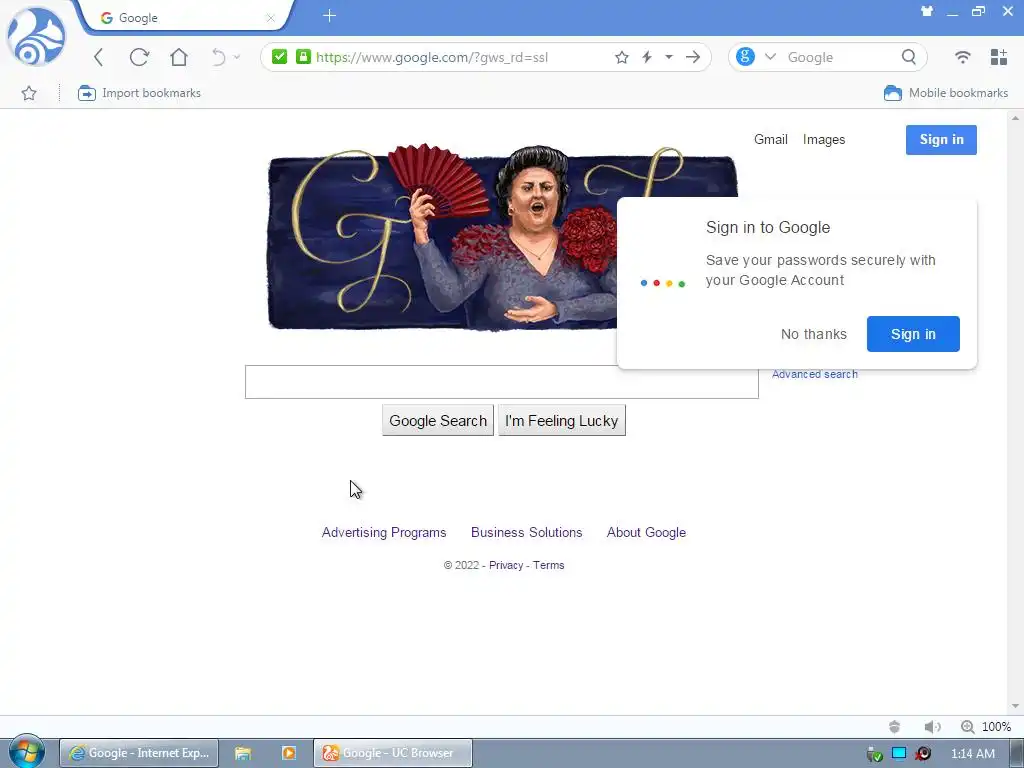Click the 100% zoom level
This screenshot has width=1024, height=768.
coord(997,727)
